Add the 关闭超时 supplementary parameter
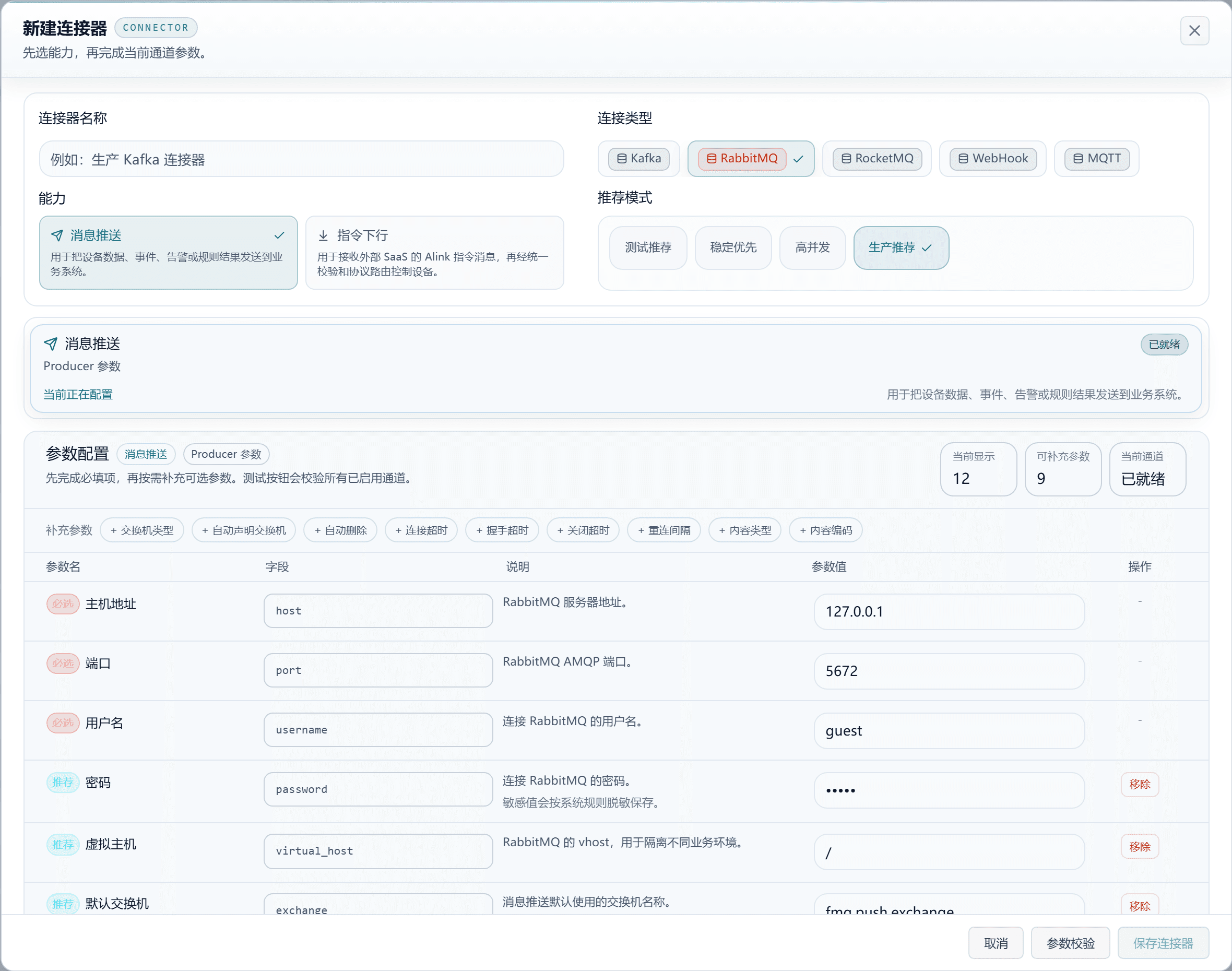 tap(583, 530)
